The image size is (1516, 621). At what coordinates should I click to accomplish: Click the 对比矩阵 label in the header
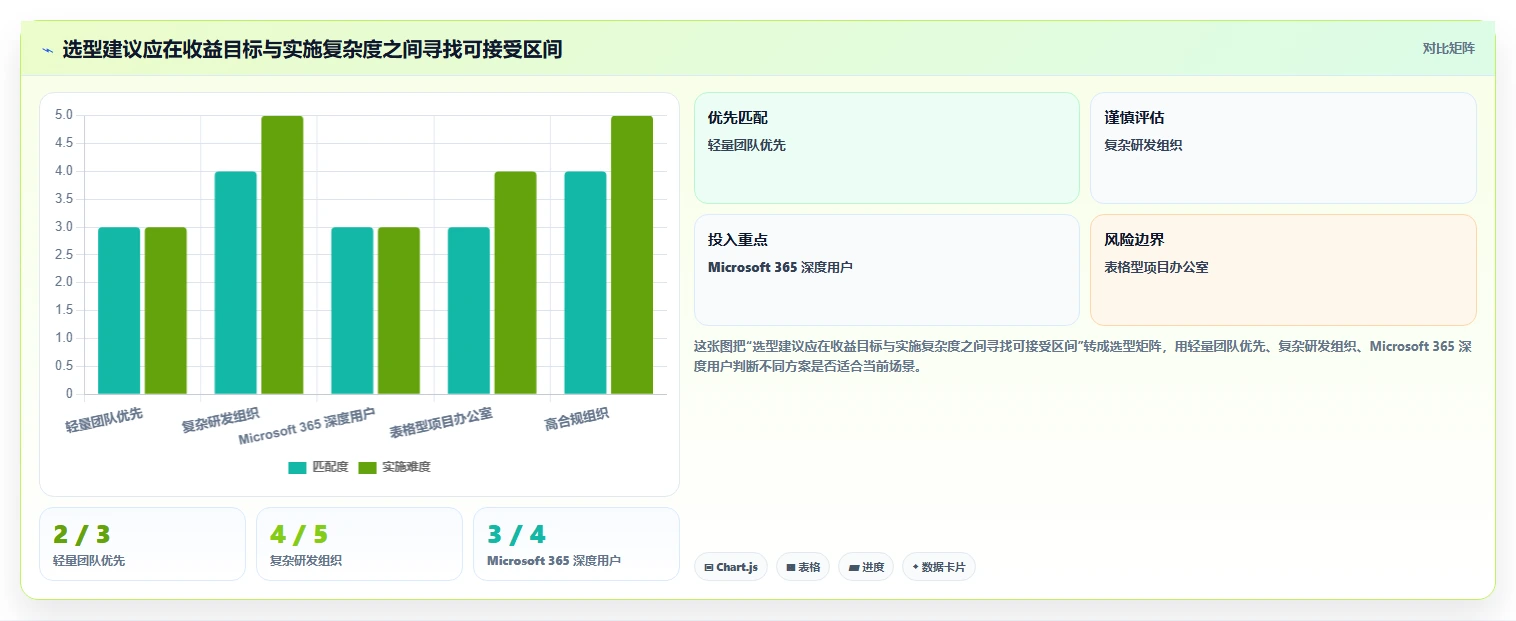tap(1448, 48)
